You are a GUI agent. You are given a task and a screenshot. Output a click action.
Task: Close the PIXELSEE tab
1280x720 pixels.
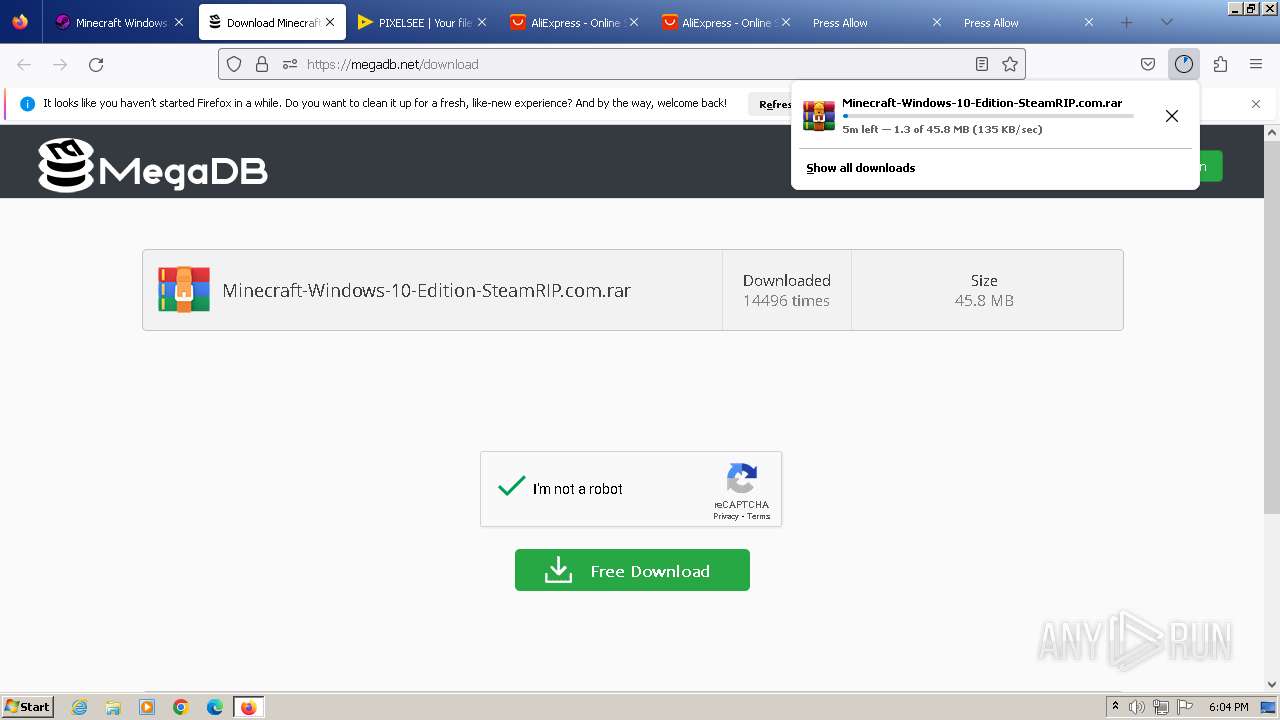(x=482, y=22)
